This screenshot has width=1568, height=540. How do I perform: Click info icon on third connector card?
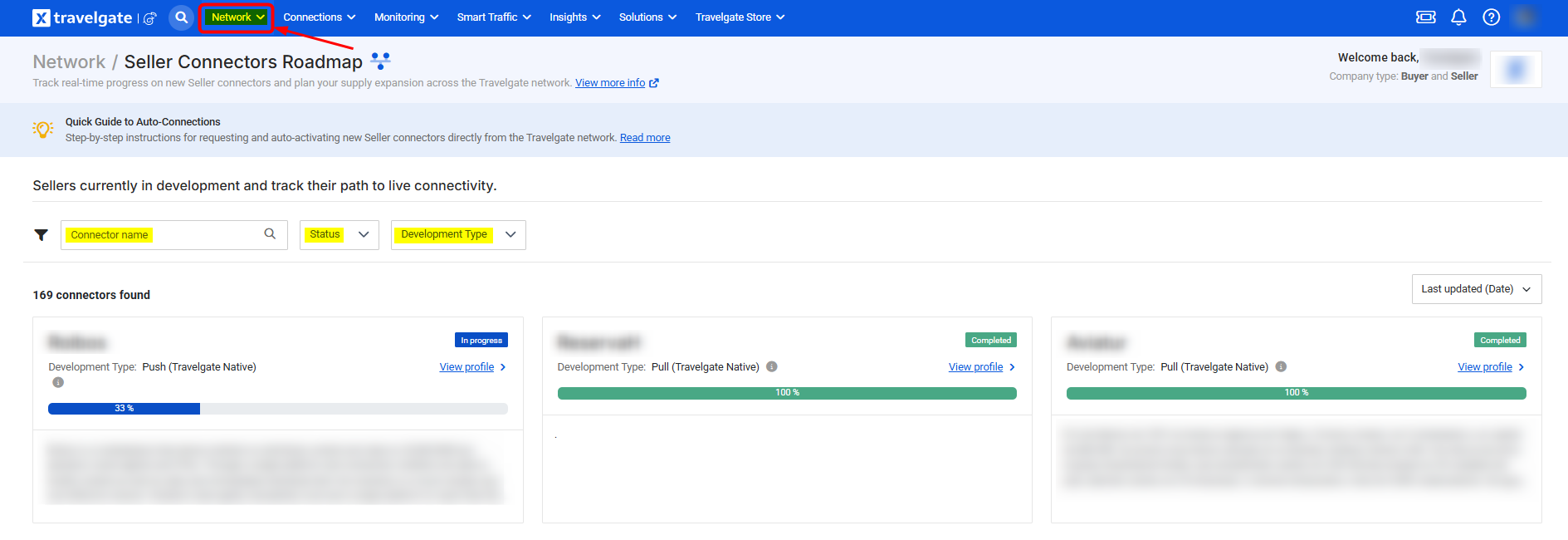1281,366
